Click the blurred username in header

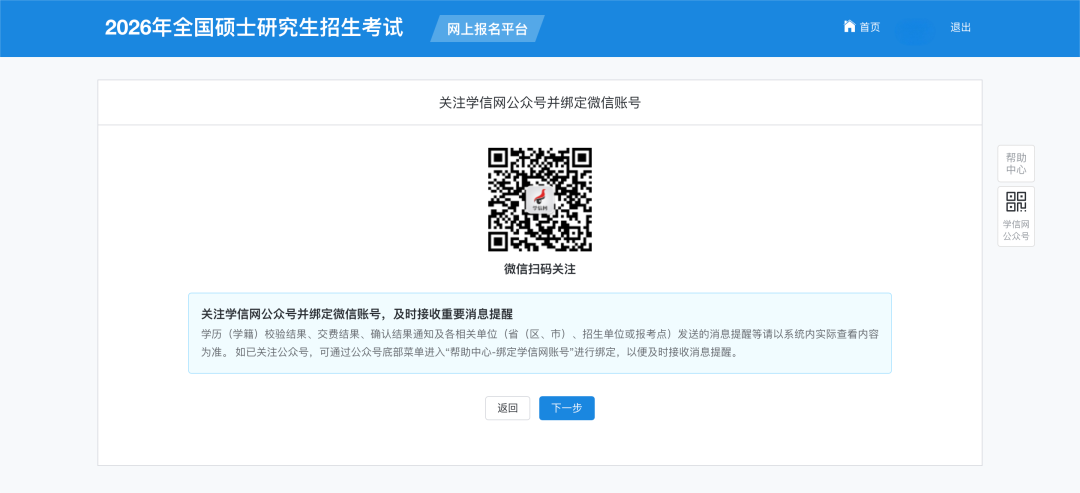point(914,29)
